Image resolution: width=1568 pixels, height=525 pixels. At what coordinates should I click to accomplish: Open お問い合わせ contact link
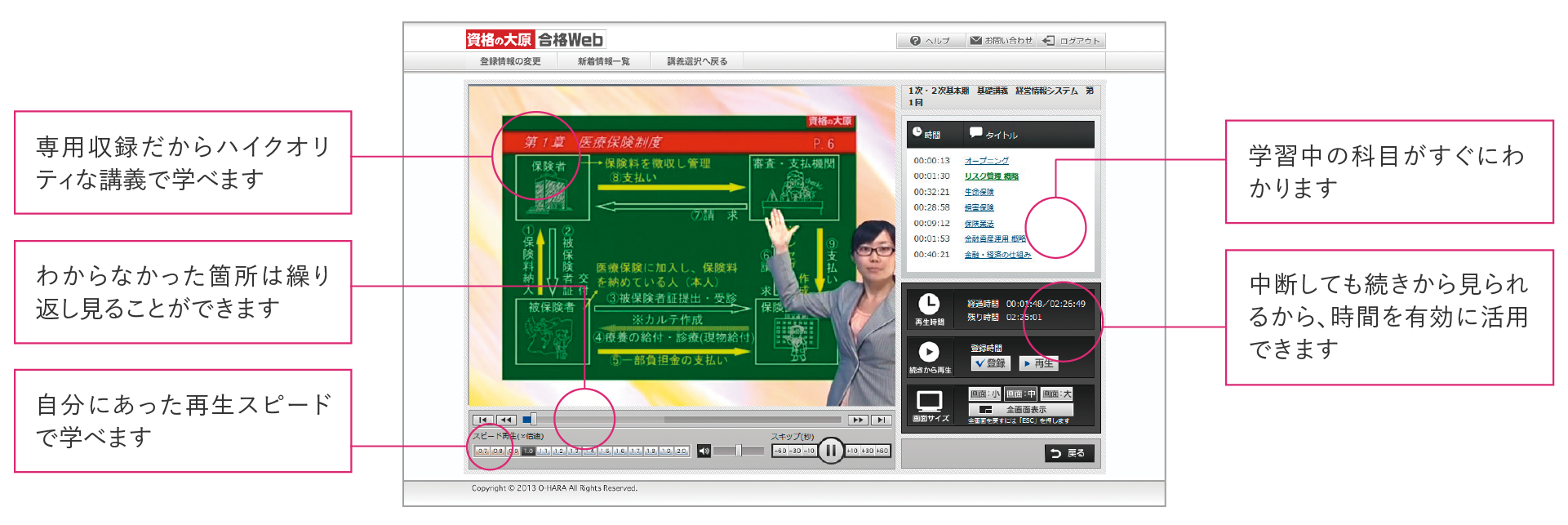[1001, 41]
